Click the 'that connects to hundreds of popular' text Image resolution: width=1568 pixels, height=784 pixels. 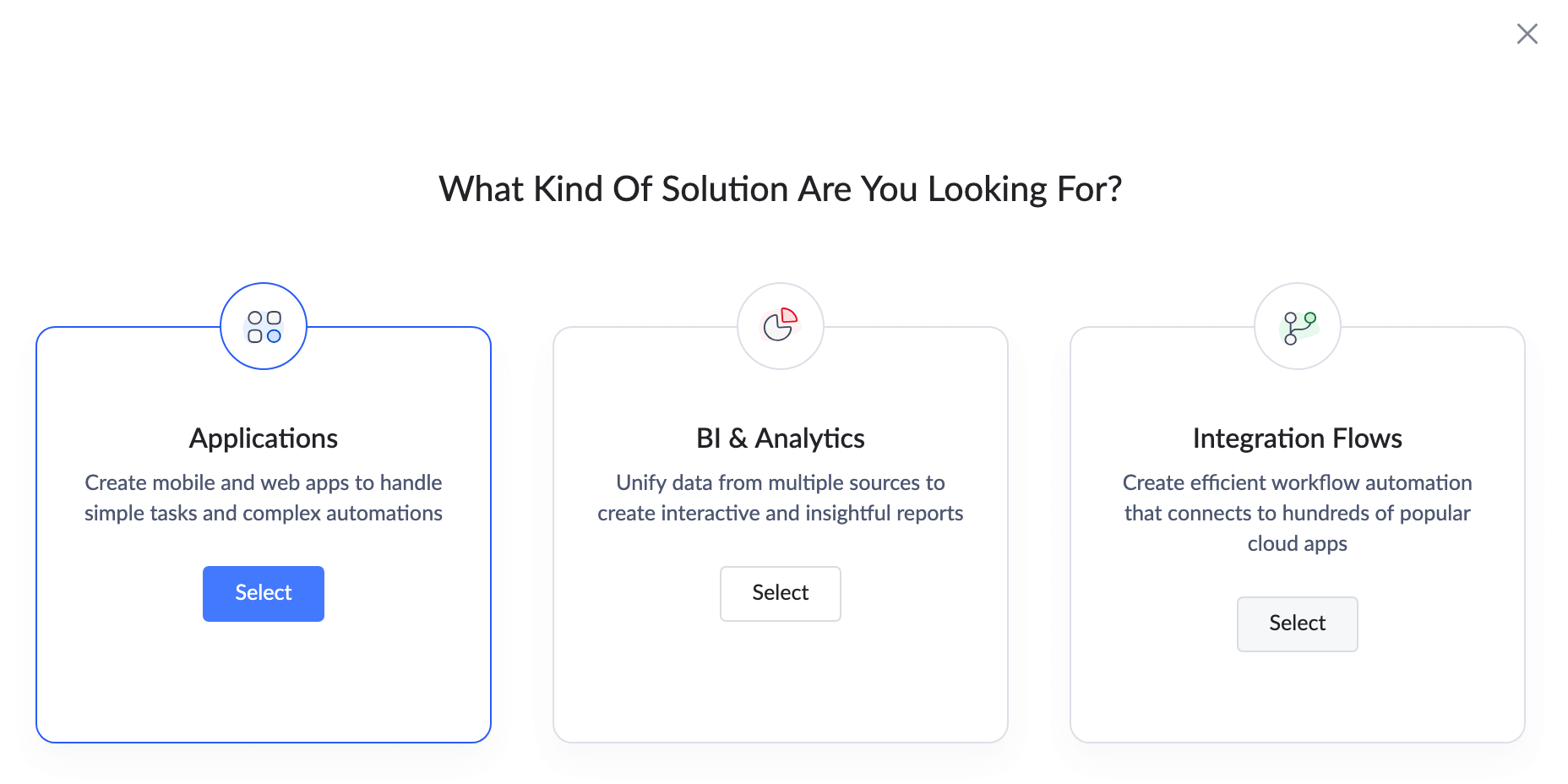coord(1298,513)
